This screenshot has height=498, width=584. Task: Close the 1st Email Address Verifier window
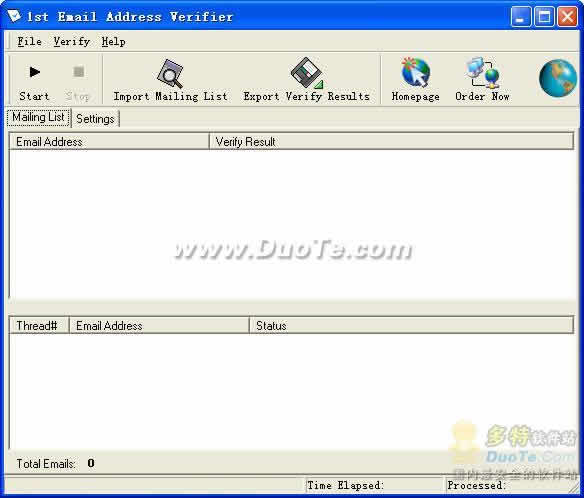(x=567, y=17)
